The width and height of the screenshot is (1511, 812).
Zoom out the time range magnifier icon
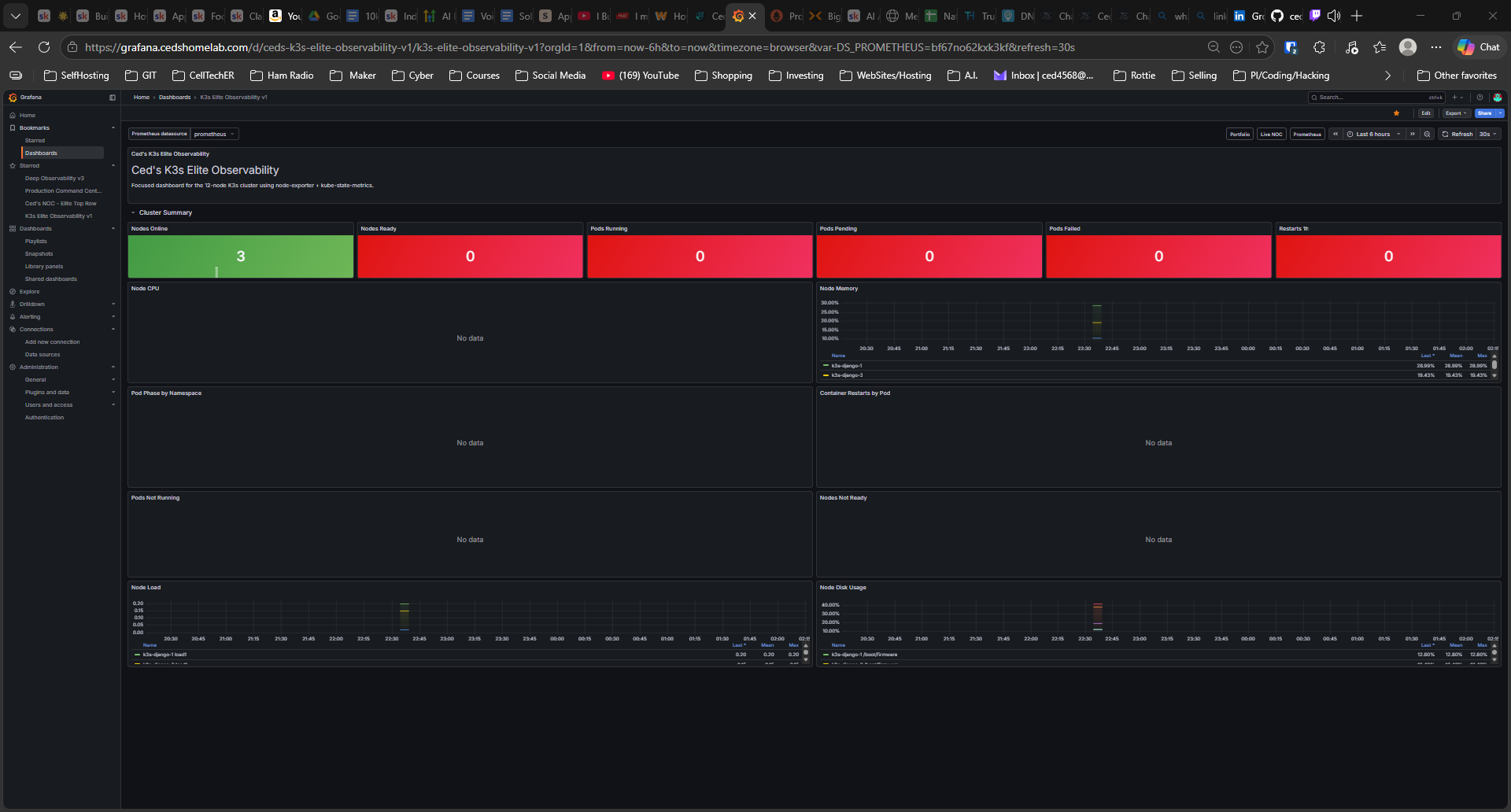point(1428,134)
